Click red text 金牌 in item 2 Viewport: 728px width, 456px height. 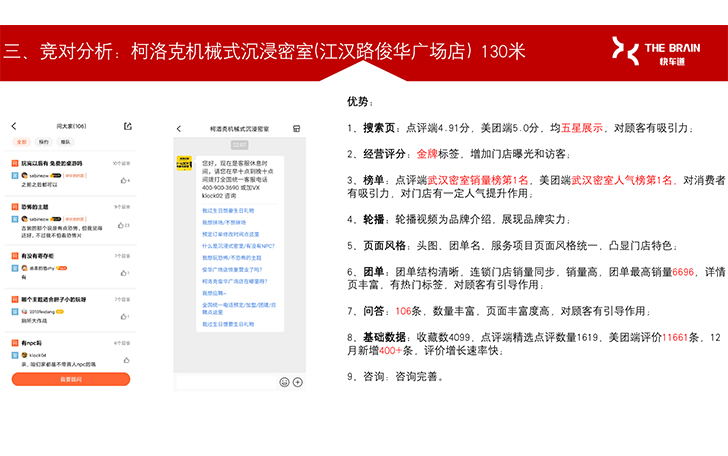point(427,154)
